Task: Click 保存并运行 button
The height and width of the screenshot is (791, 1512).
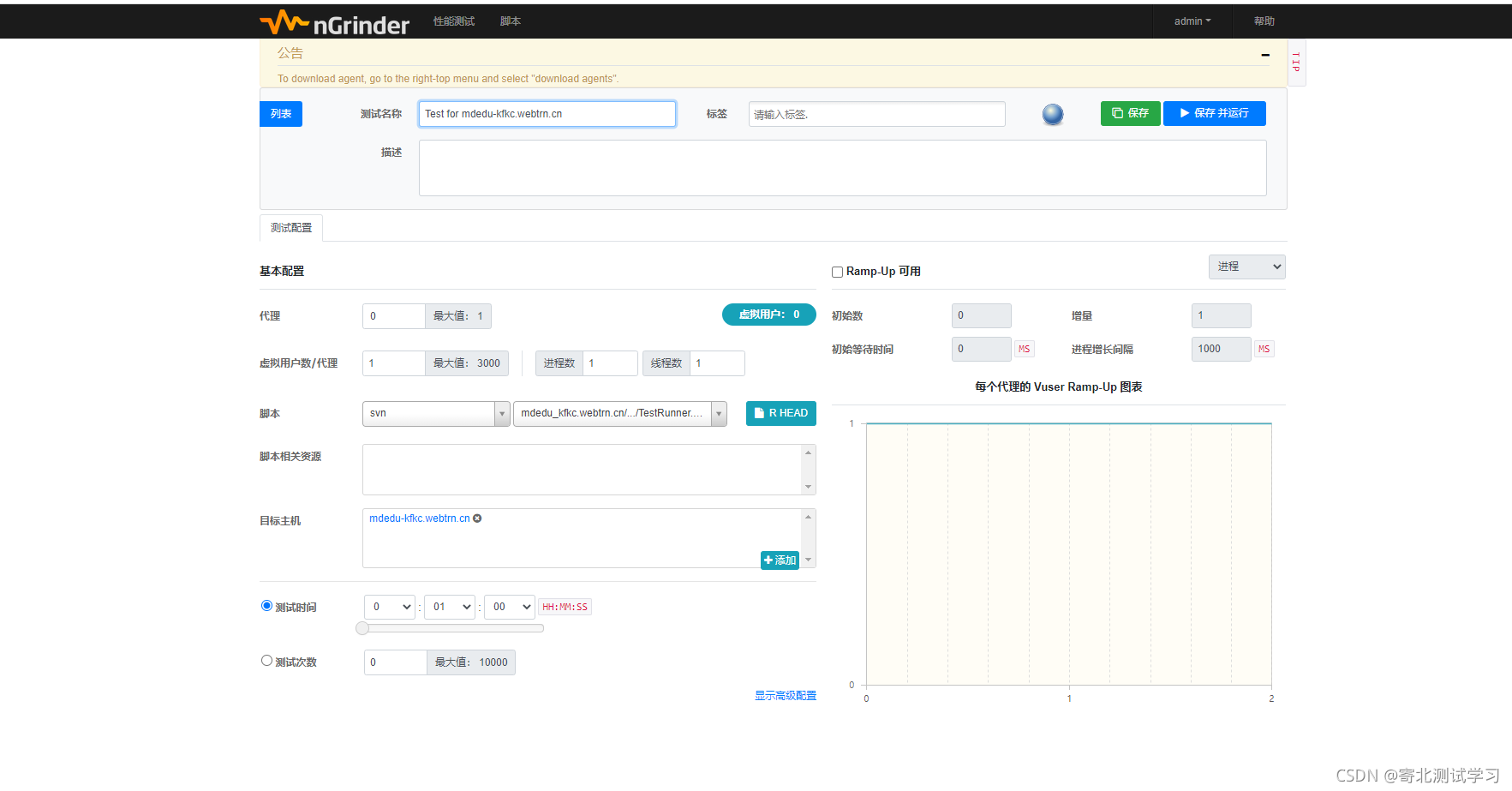Action: tap(1215, 113)
